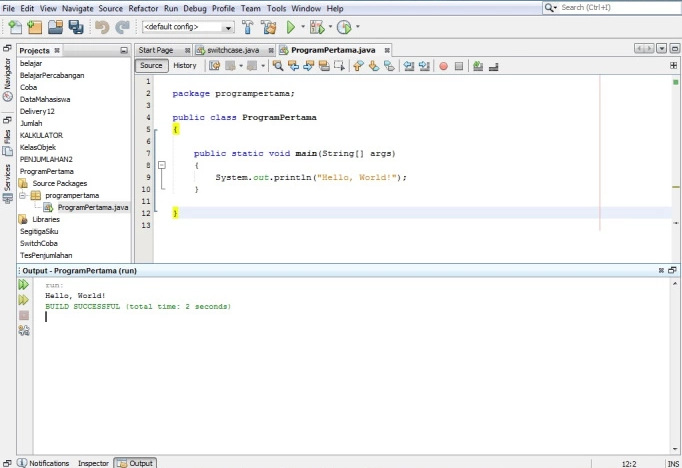Click the Undo arrow icon
Viewport: 682px width, 468px height.
[102, 27]
